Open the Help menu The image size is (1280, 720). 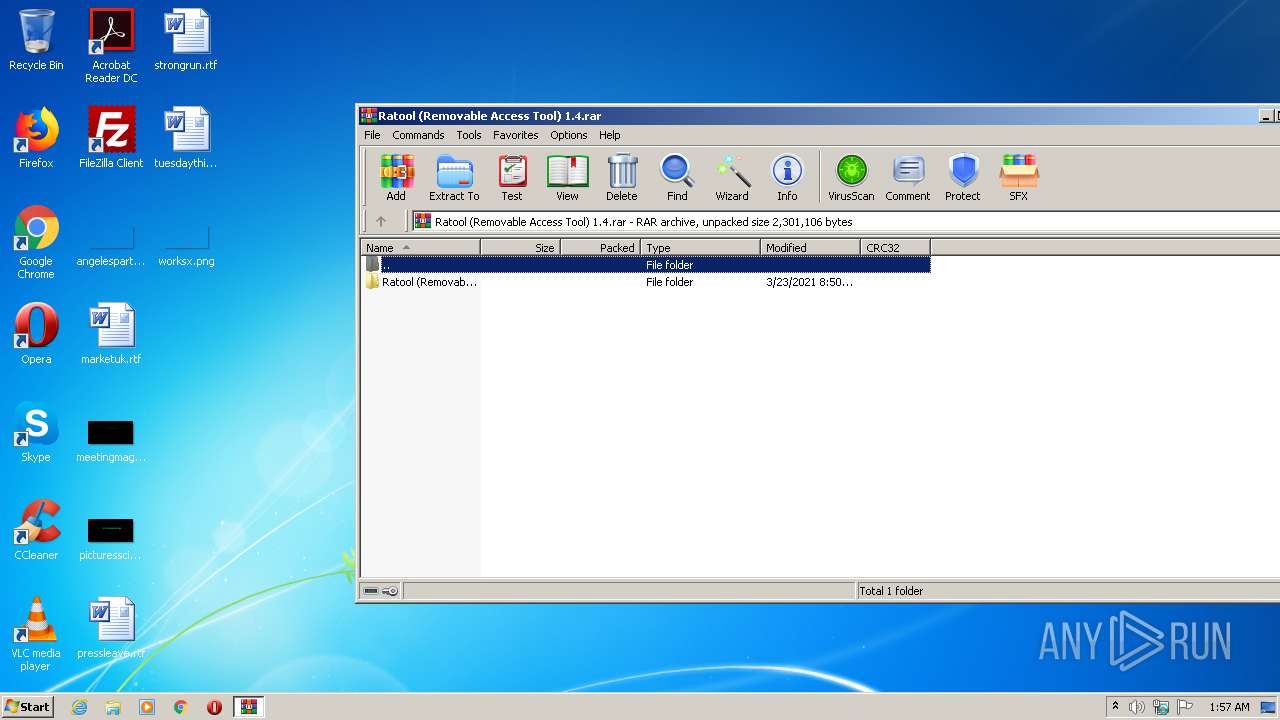(610, 135)
